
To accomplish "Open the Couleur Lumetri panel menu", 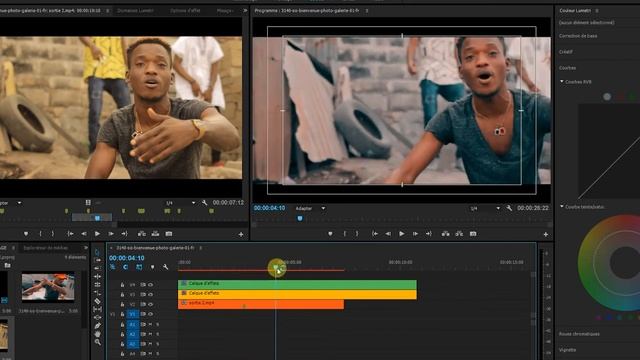I will (597, 11).
